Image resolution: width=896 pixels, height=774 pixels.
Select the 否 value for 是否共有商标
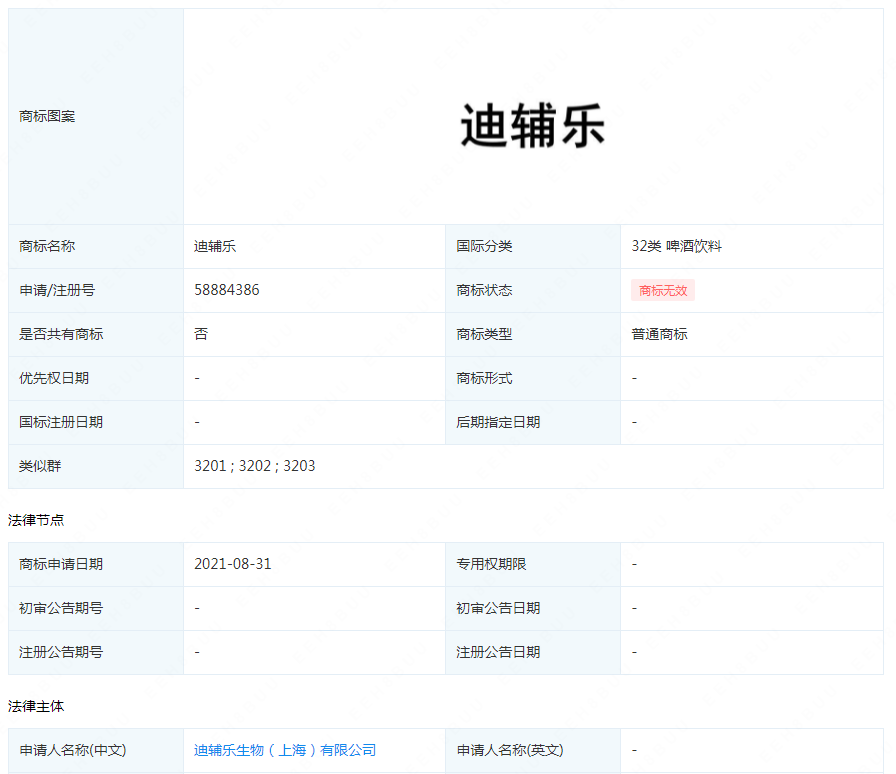tap(201, 334)
